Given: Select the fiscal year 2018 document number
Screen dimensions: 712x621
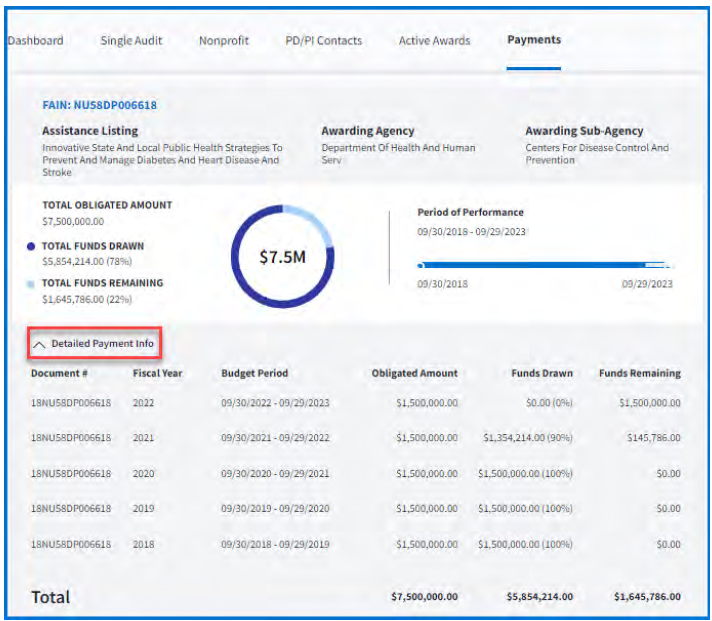Looking at the screenshot, I should tap(70, 544).
